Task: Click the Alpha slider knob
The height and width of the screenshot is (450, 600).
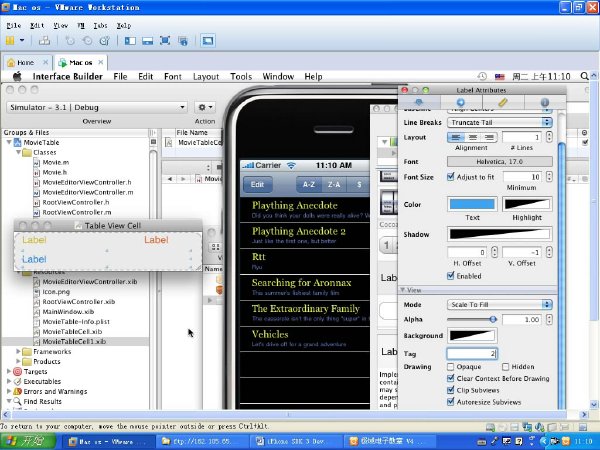Action: [x=493, y=319]
